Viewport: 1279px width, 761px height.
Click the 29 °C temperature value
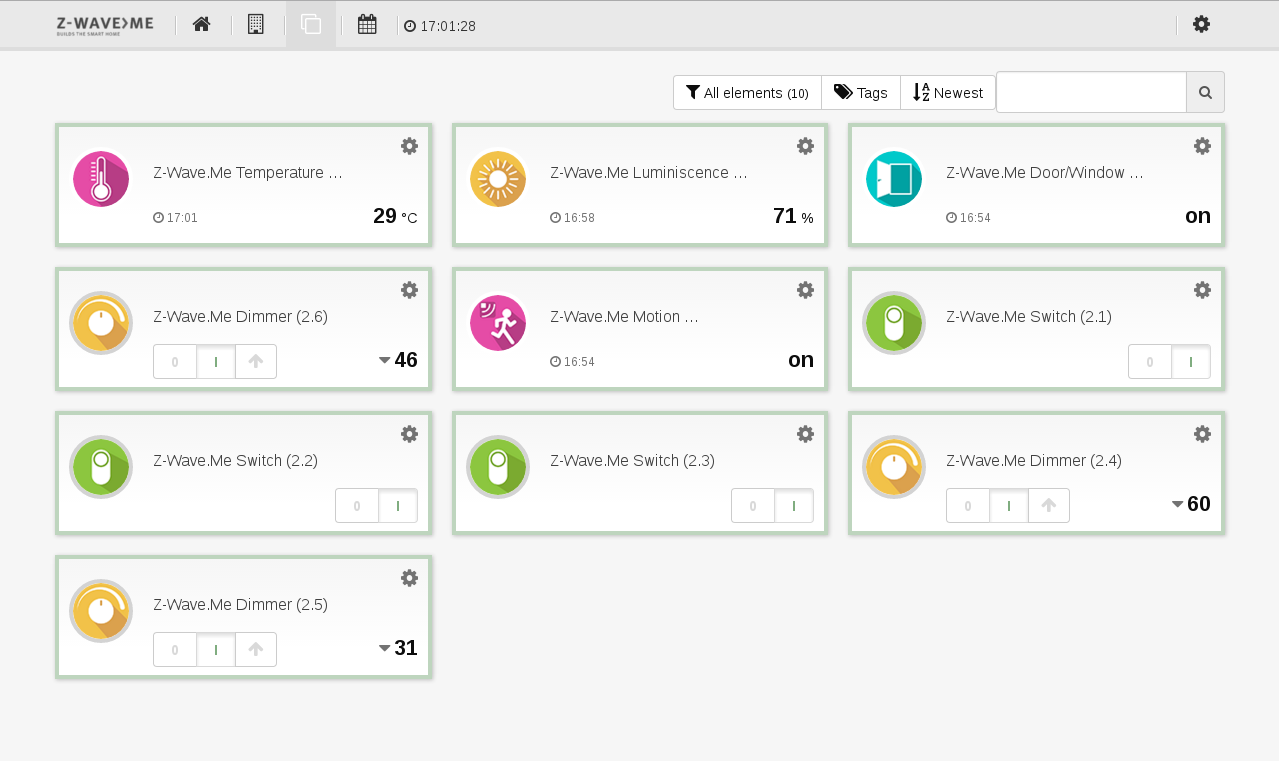[x=395, y=216]
